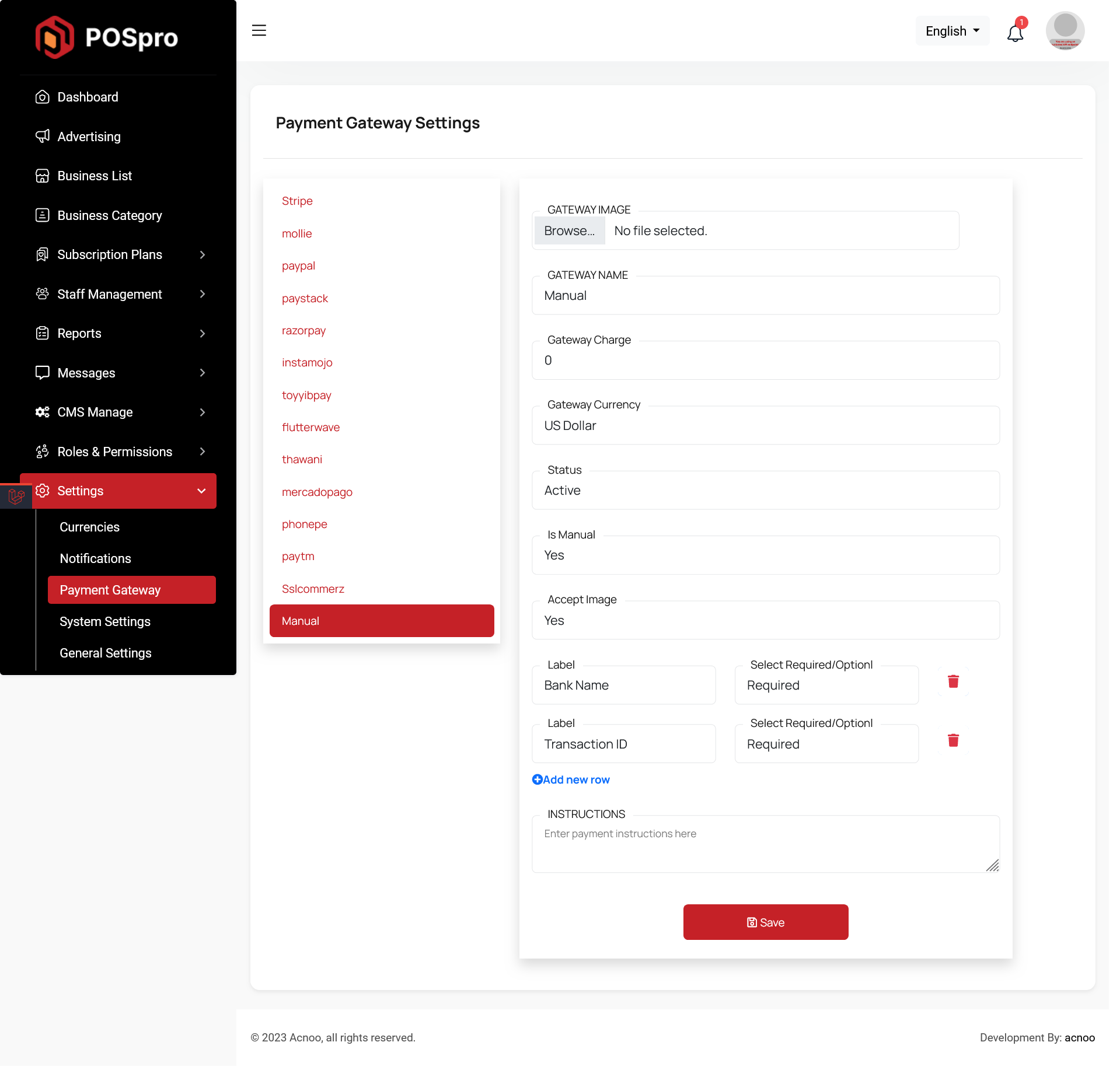Image resolution: width=1120 pixels, height=1077 pixels.
Task: Click the Instructions text area
Action: tap(765, 844)
